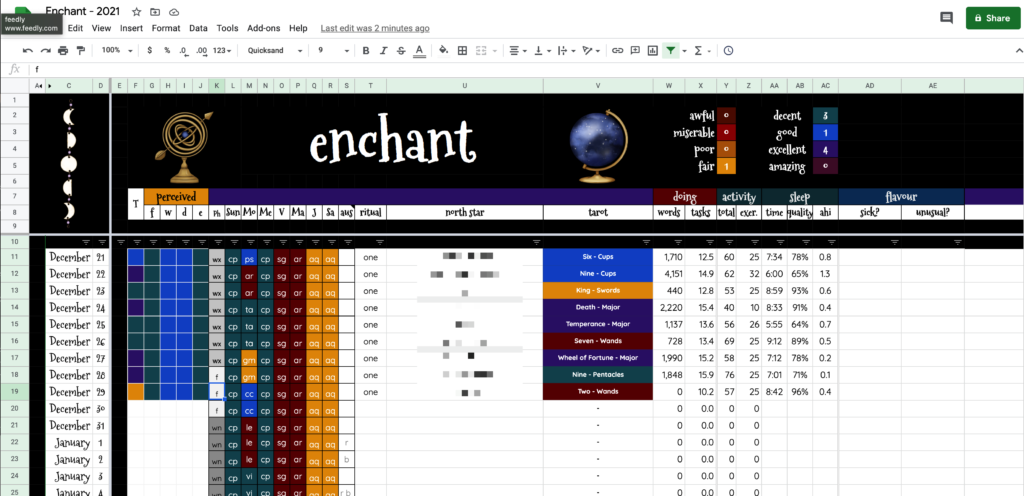The width and height of the screenshot is (1024, 496).
Task: Select row 19 header
Action: (x=14, y=392)
